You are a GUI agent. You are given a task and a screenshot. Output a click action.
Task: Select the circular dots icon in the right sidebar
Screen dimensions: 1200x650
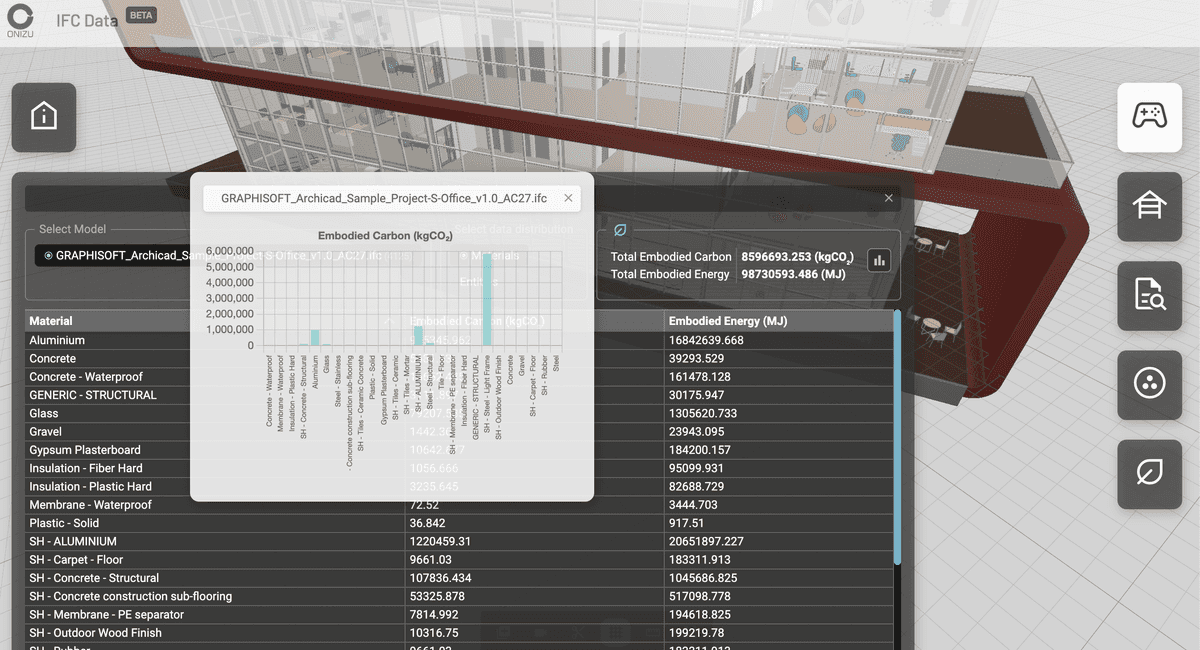pyautogui.click(x=1148, y=385)
